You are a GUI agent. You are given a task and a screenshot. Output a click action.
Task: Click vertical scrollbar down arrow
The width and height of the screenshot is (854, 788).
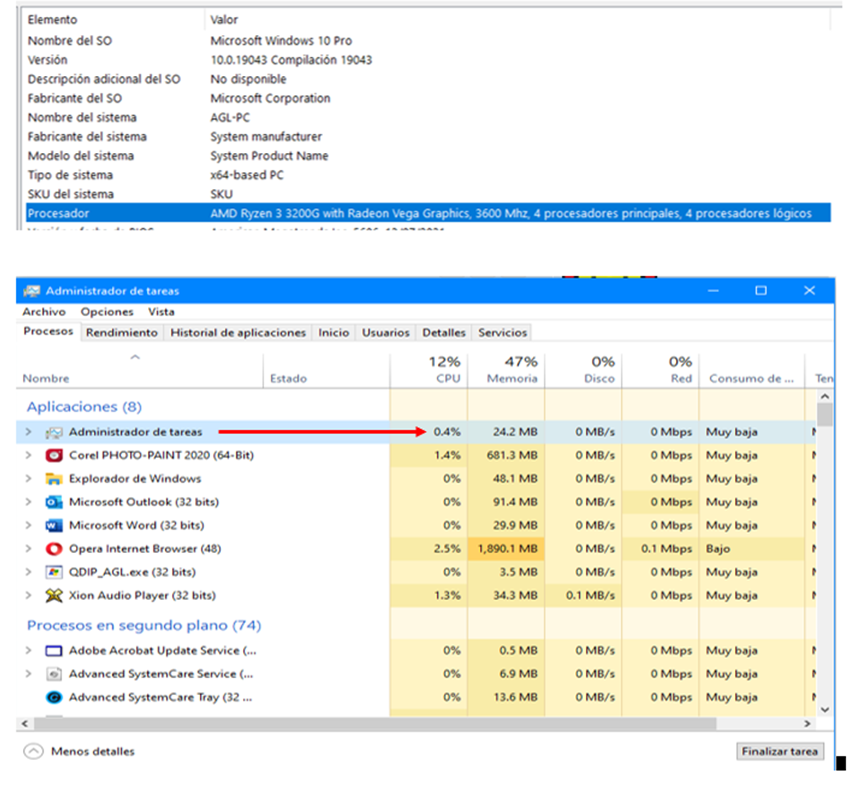click(825, 710)
